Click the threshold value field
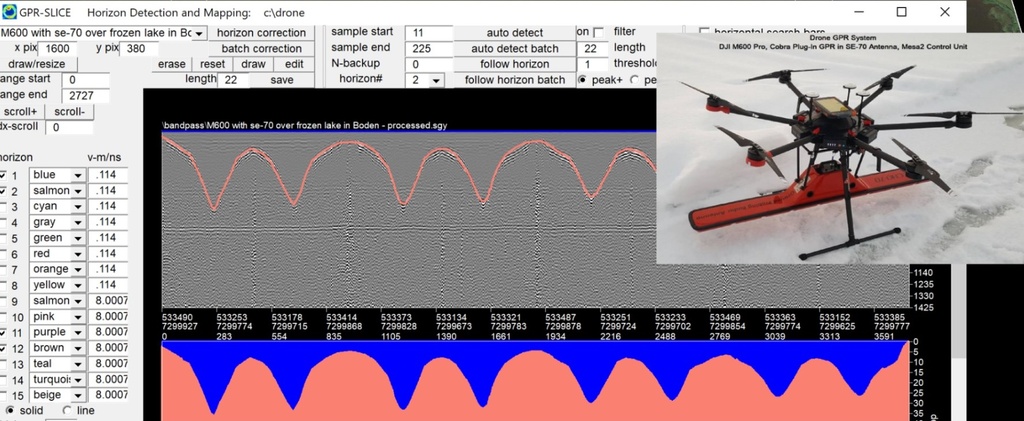This screenshot has height=421, width=1024. [592, 64]
